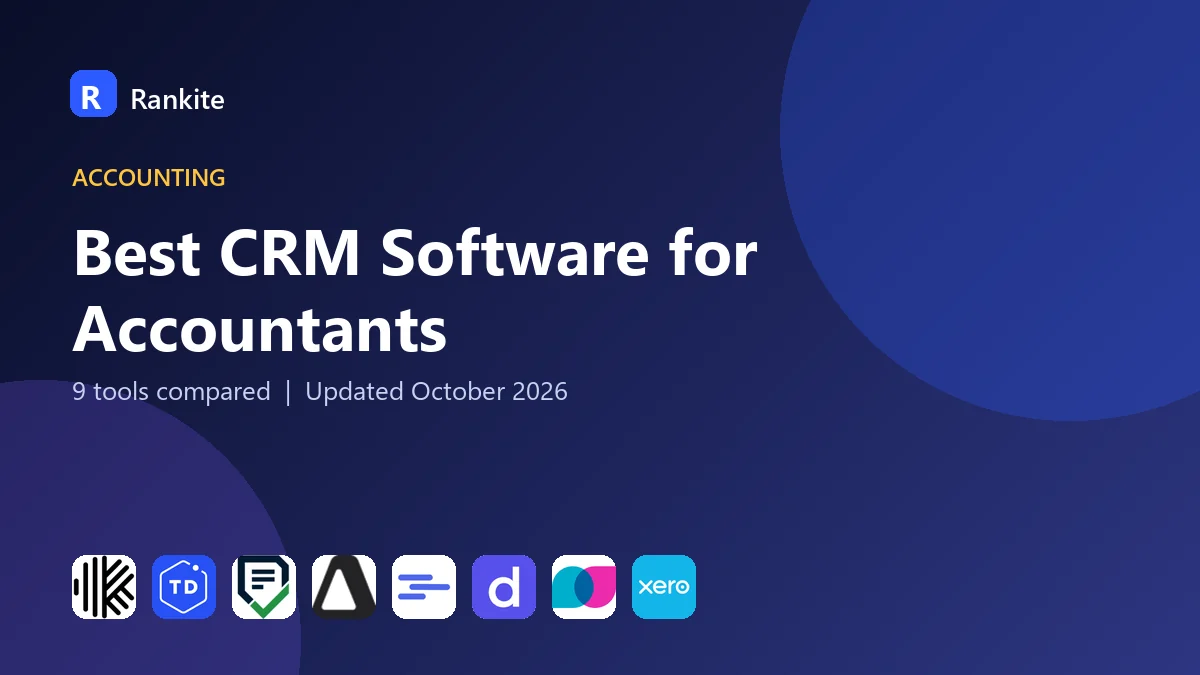Open the Xero app icon
This screenshot has height=675, width=1200.
(664, 587)
